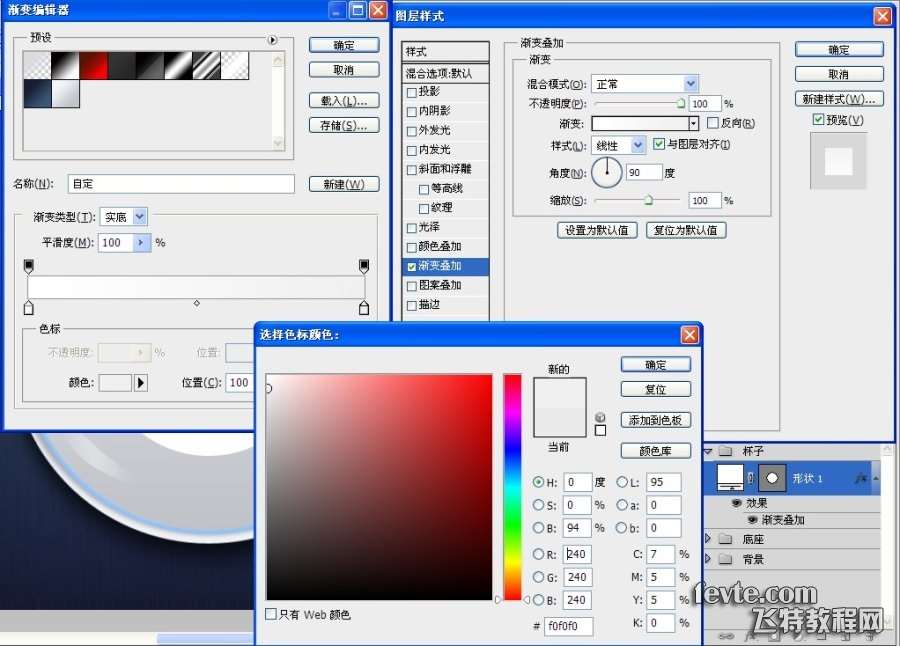Enable the 斜面和浮雕 bevel checkbox

point(412,170)
